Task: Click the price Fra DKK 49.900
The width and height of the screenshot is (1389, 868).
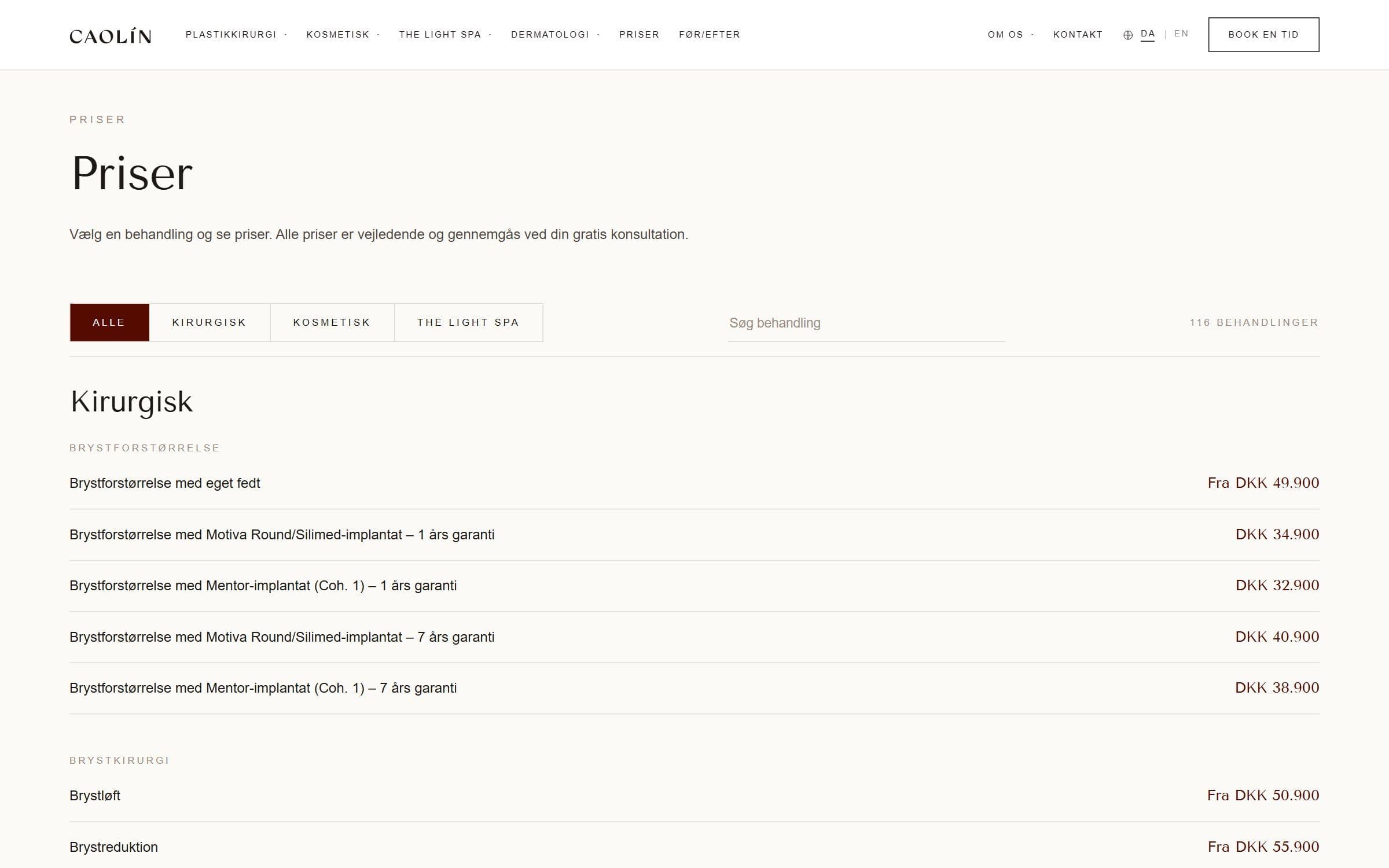Action: click(x=1263, y=483)
